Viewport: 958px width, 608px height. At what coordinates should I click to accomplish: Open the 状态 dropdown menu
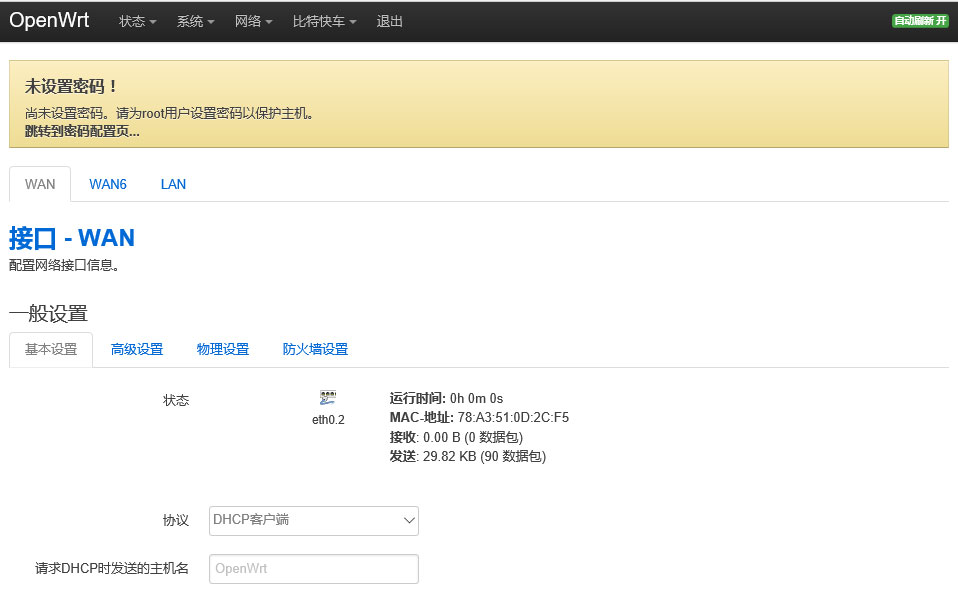(137, 21)
